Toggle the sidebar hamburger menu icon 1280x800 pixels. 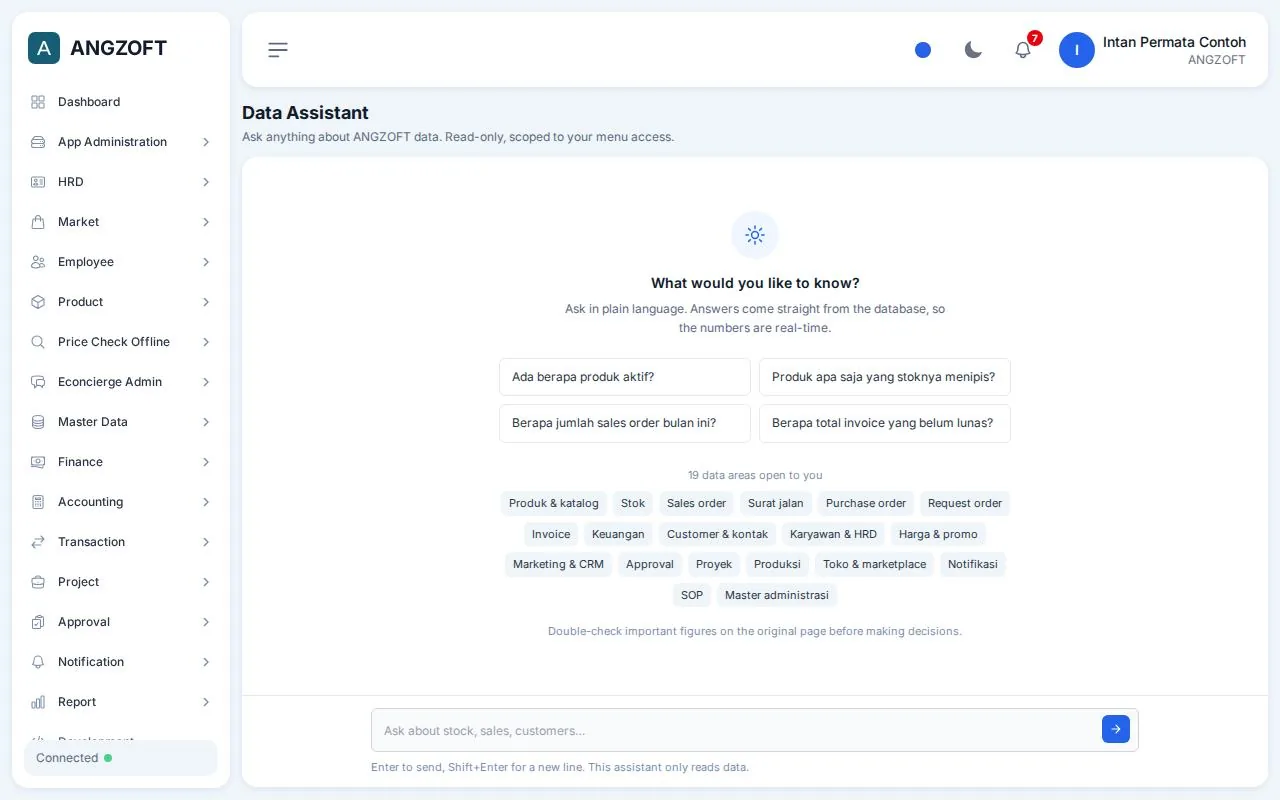click(278, 50)
